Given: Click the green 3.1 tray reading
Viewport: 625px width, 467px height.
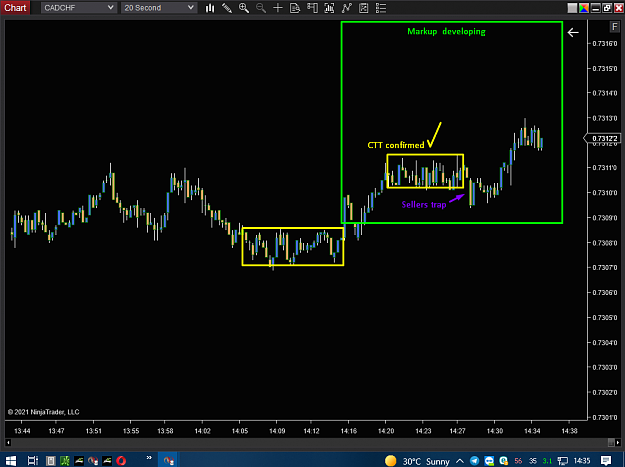Looking at the screenshot, I should (547, 461).
